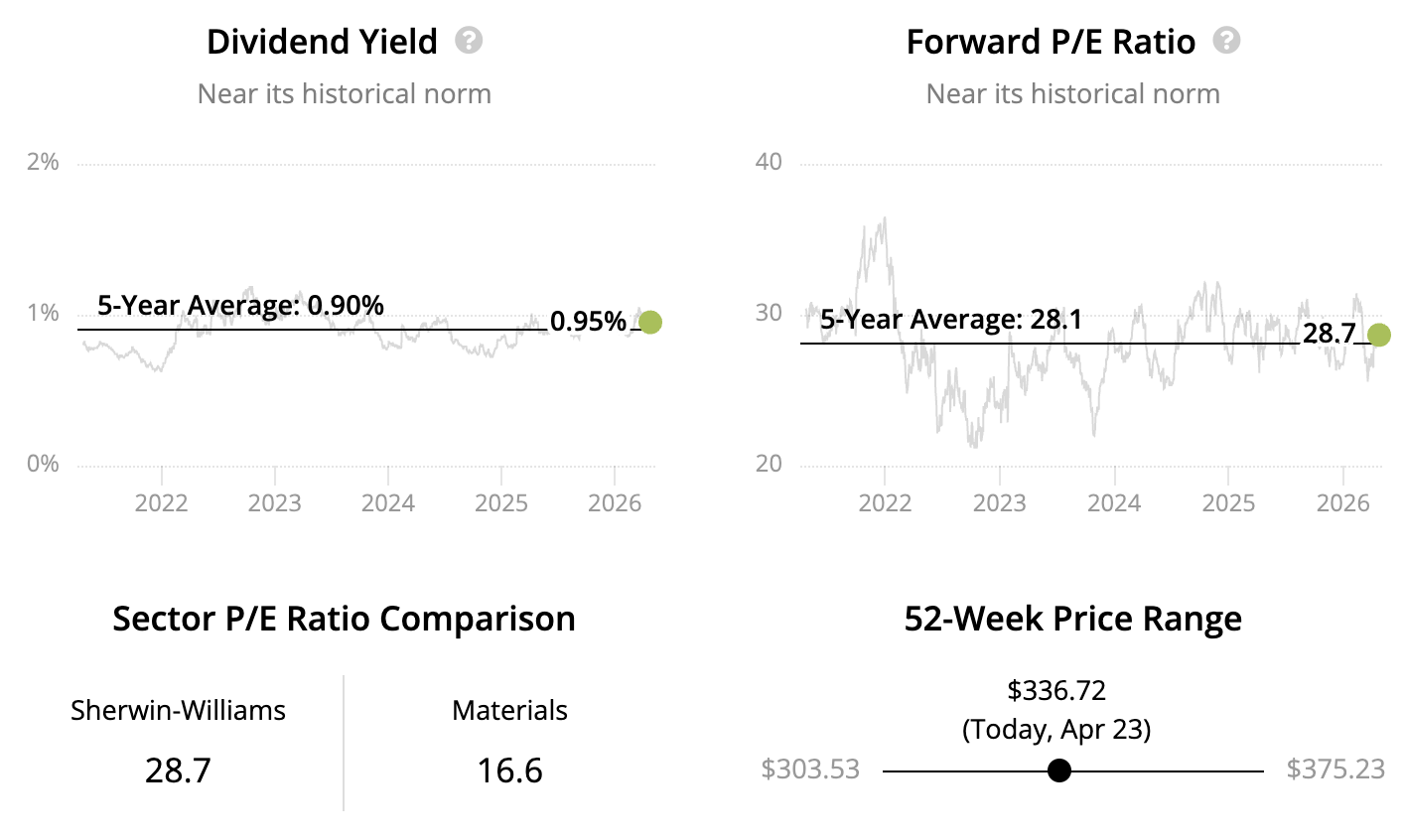
Task: Click the Dividend Yield help question icon
Action: tap(469, 41)
